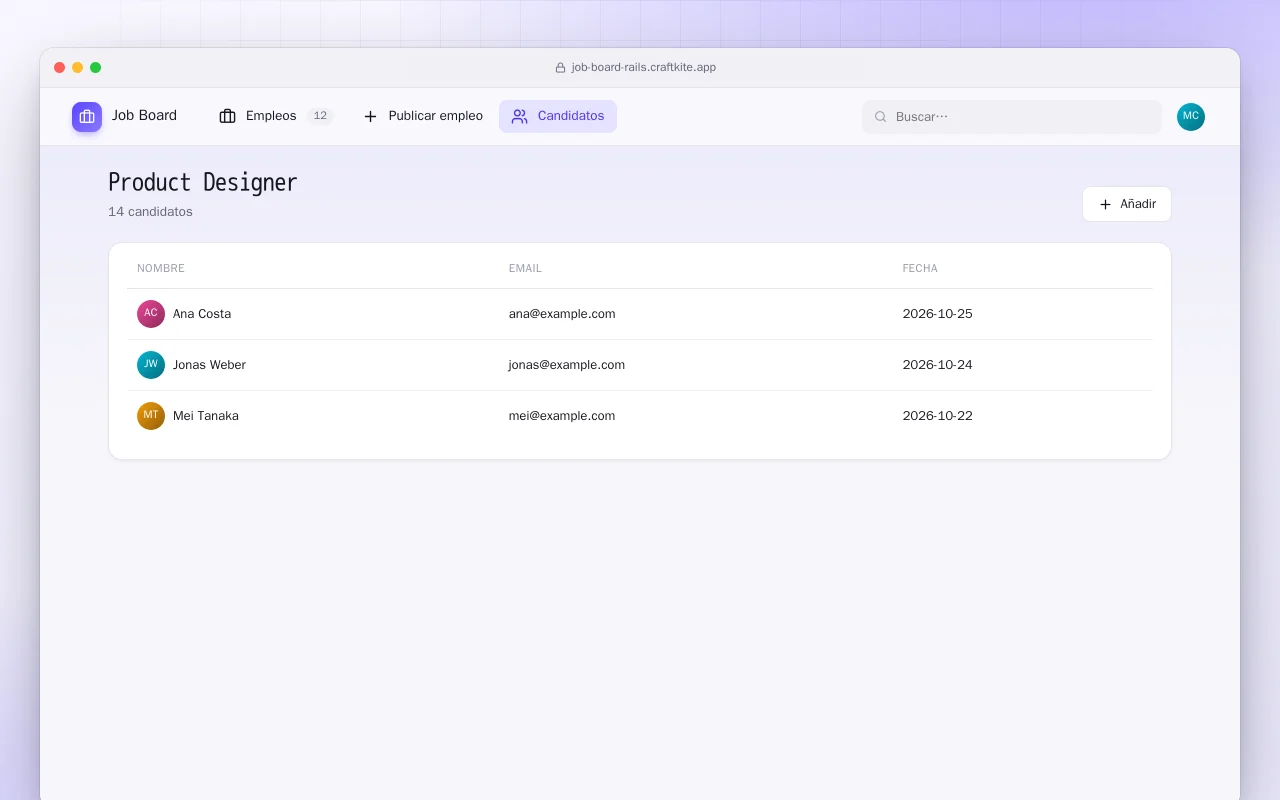Click the EMAIL column header
Image resolution: width=1280 pixels, height=800 pixels.
(x=525, y=269)
